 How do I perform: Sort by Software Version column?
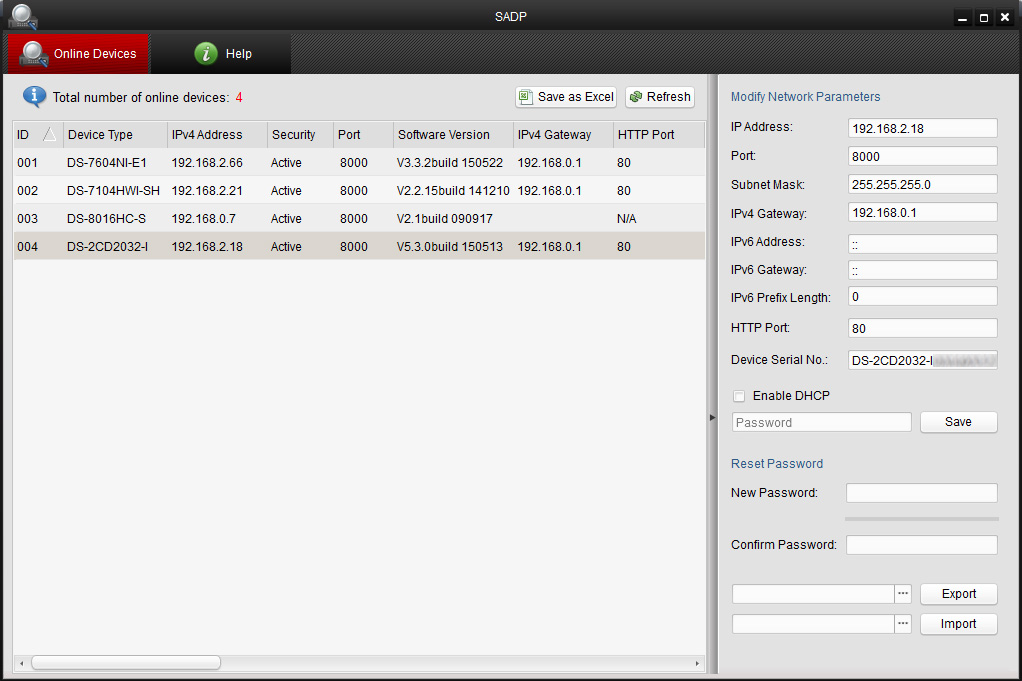click(453, 134)
